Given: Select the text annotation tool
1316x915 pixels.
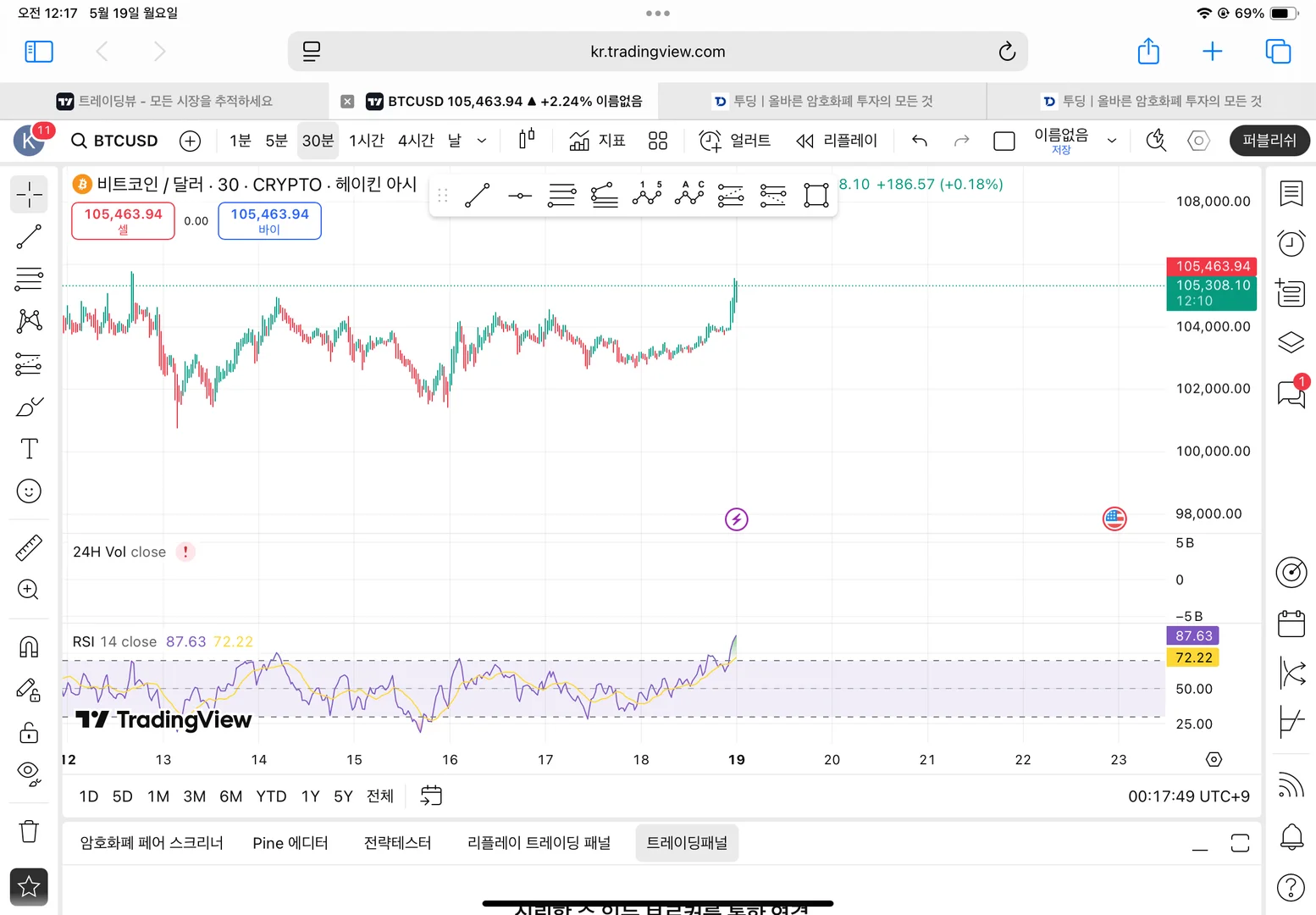Looking at the screenshot, I should 29,449.
